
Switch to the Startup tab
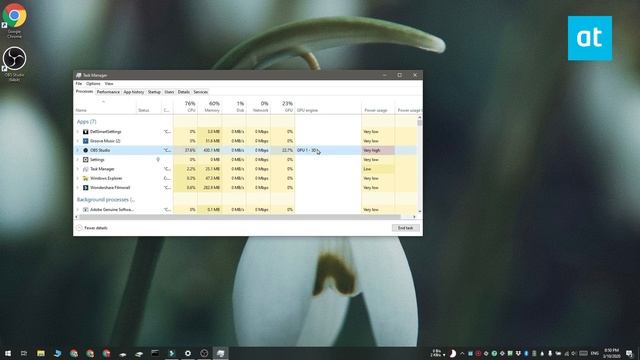154,92
